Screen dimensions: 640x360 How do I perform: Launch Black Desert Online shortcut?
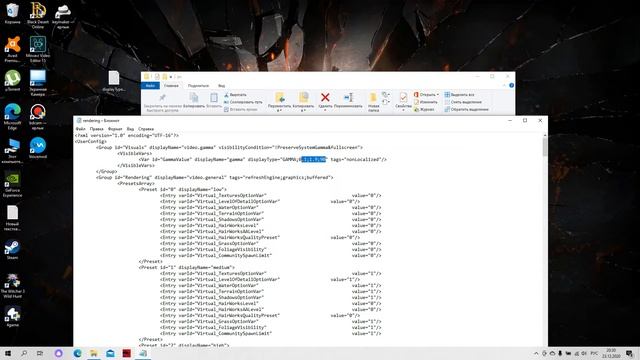(x=38, y=15)
